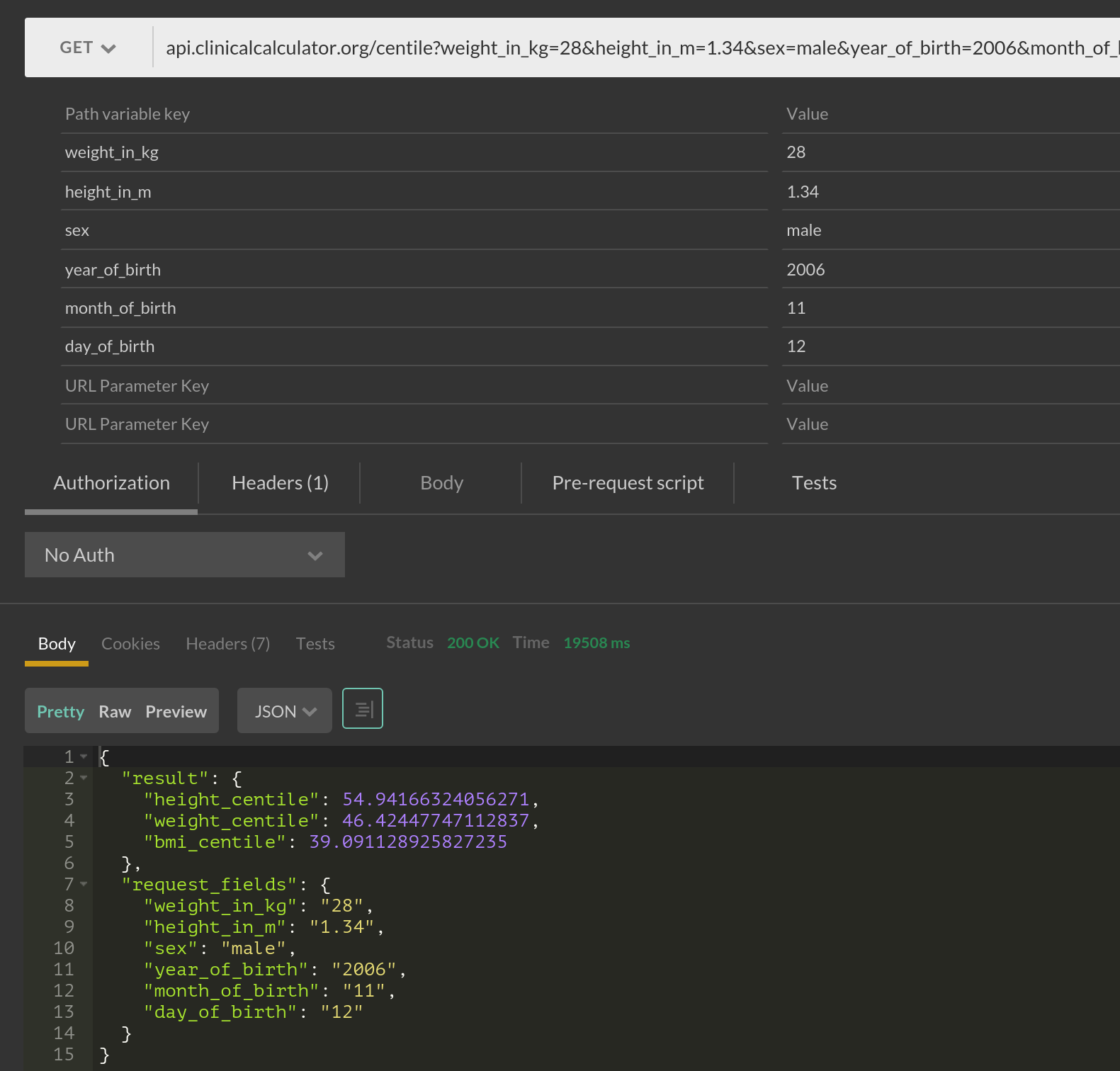Open the JSON format dropdown
The height and width of the screenshot is (1071, 1120).
point(284,711)
